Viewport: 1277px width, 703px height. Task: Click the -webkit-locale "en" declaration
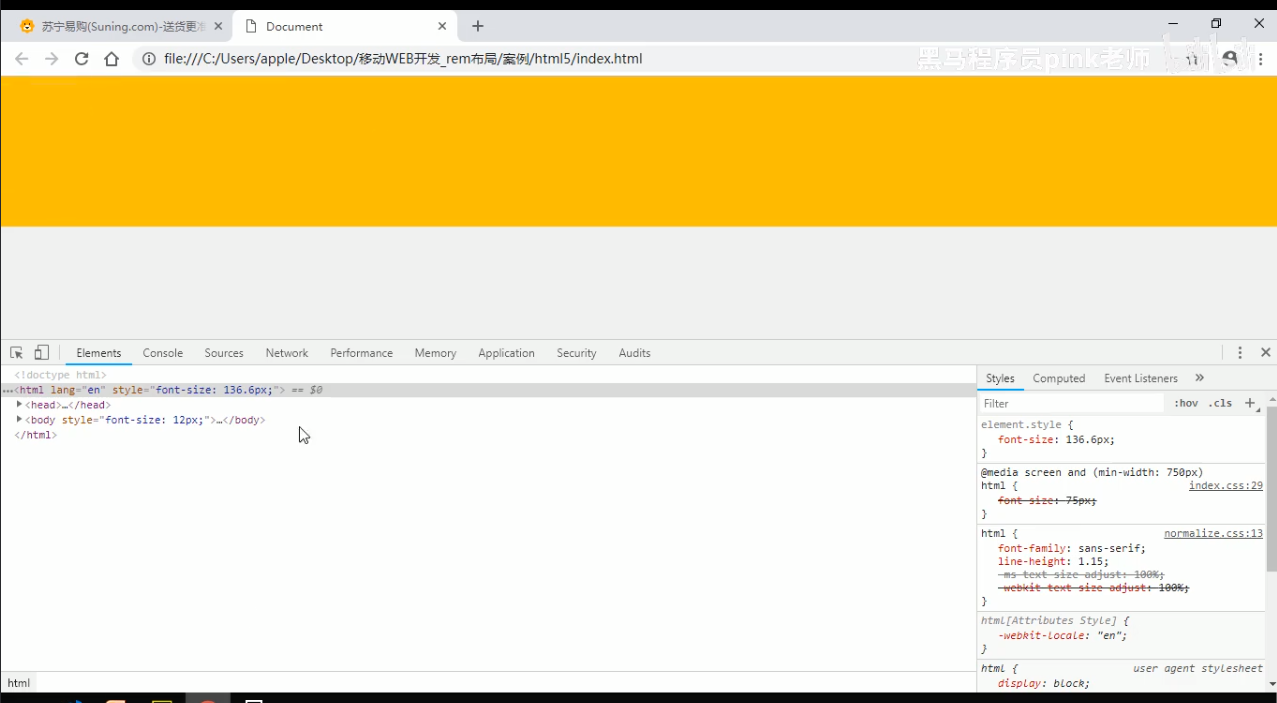(1062, 635)
